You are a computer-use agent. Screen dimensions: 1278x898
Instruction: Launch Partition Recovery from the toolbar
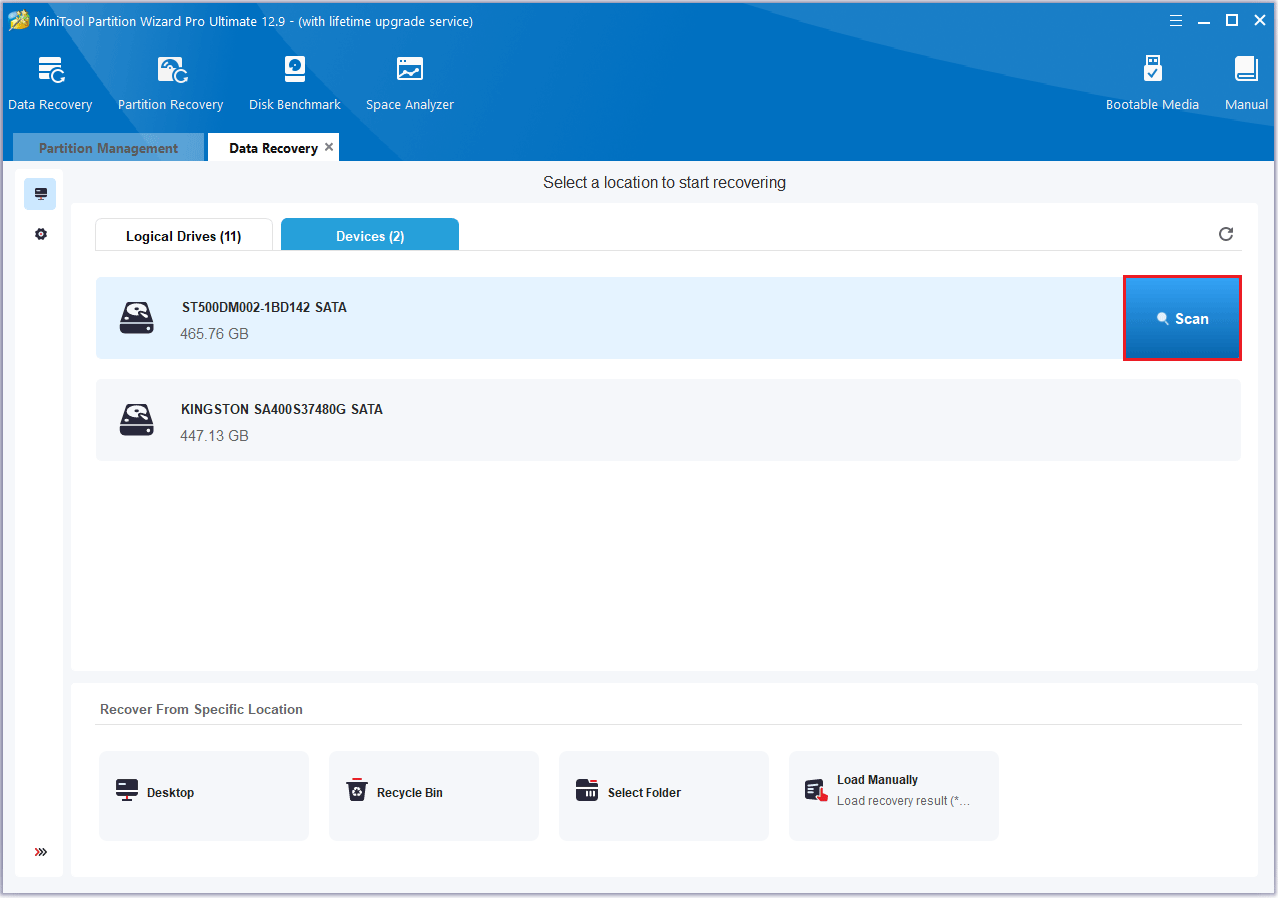click(170, 84)
